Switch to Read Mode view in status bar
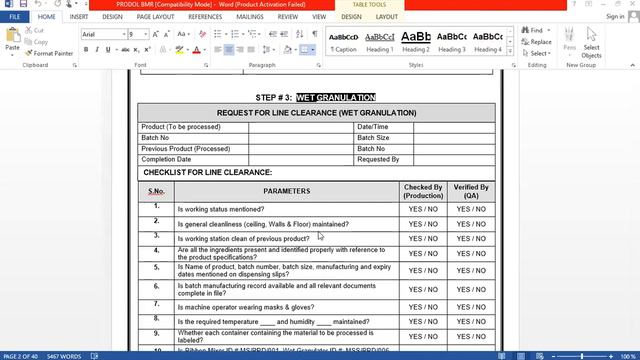This screenshot has width=640, height=360. [502, 356]
